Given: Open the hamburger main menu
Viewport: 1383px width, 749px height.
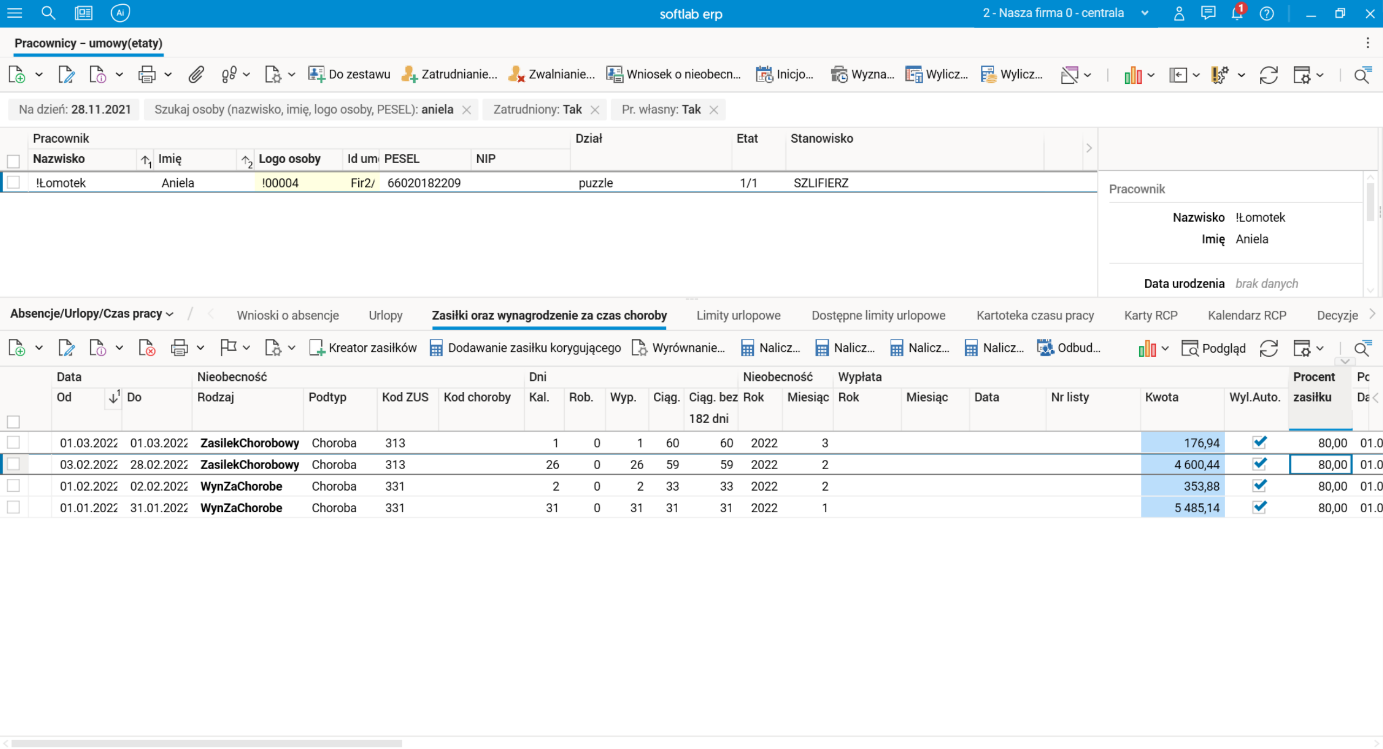Looking at the screenshot, I should point(15,14).
